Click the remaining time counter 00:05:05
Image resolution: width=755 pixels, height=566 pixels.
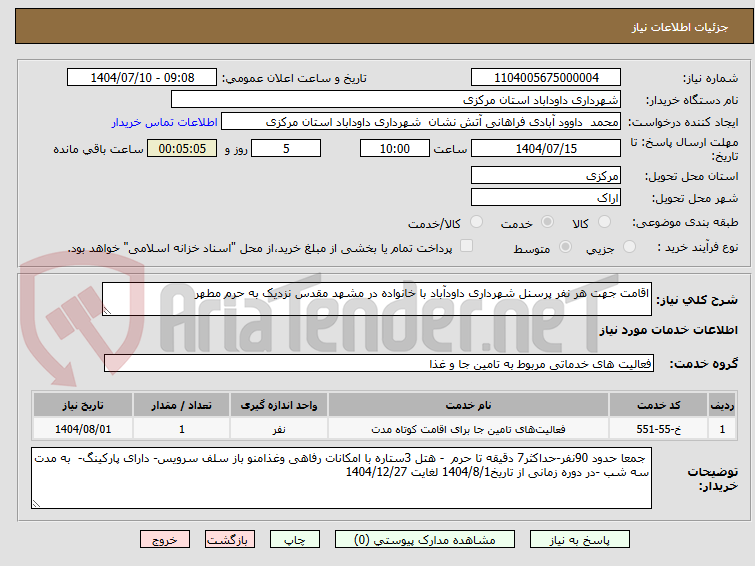coord(182,148)
